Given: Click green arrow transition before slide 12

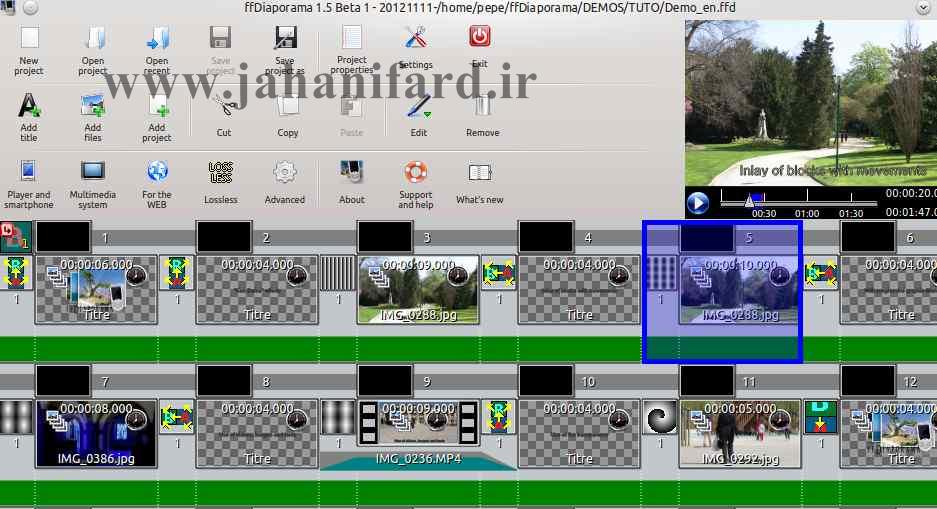Looking at the screenshot, I should (821, 417).
